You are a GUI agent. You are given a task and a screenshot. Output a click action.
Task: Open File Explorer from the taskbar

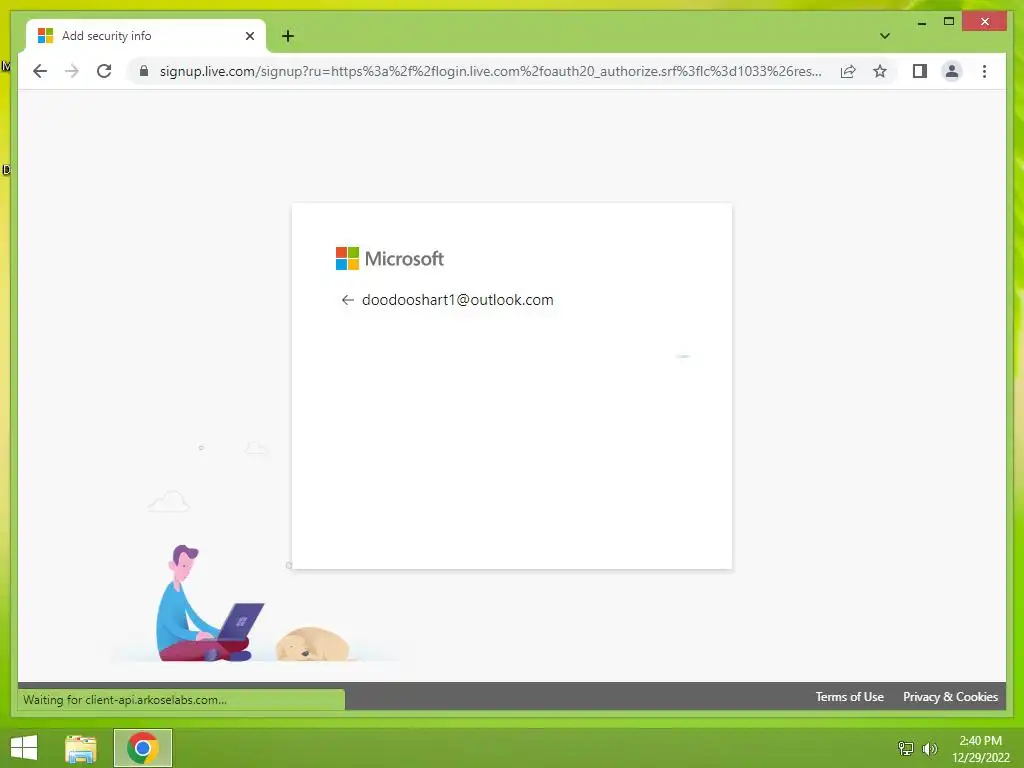(x=81, y=748)
